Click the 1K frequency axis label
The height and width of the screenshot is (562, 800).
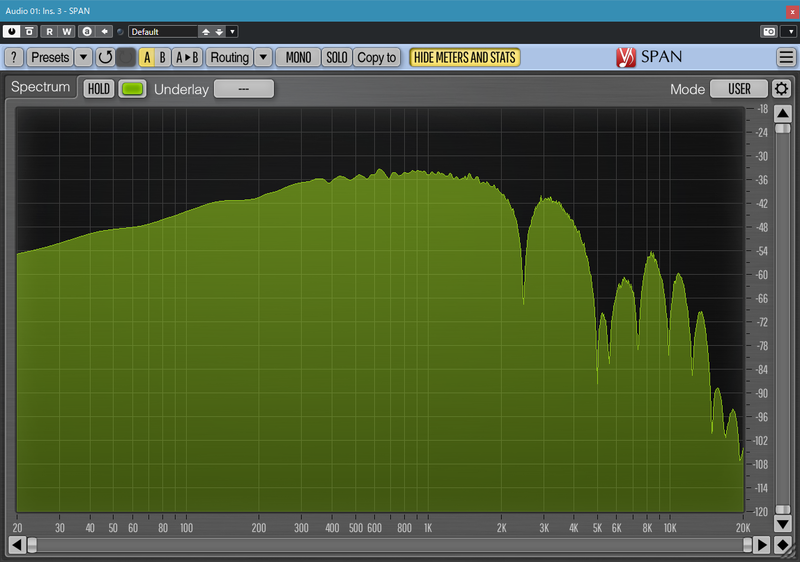(x=428, y=528)
